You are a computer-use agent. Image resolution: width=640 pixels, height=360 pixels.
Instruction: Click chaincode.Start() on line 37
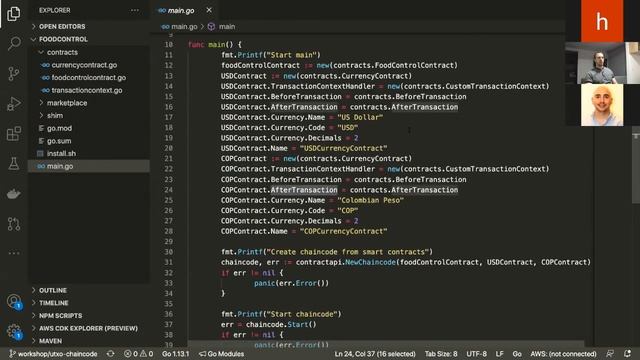(x=281, y=325)
